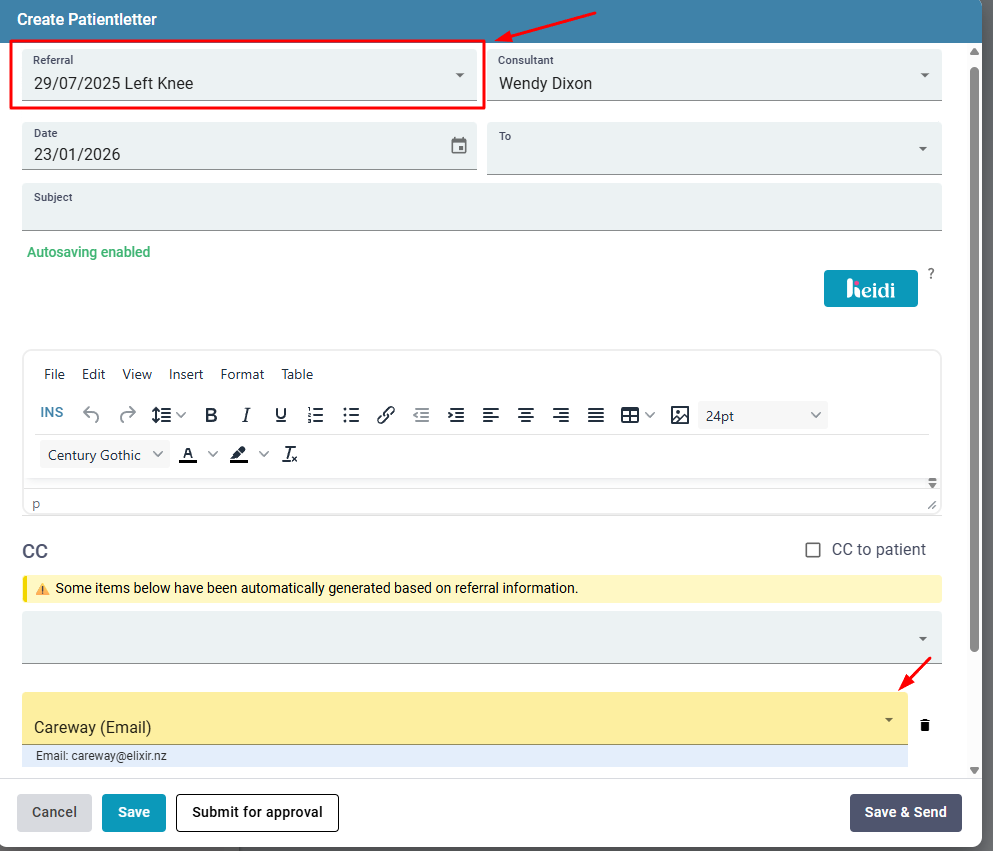Open the font size 24pt dropdown

(x=763, y=414)
